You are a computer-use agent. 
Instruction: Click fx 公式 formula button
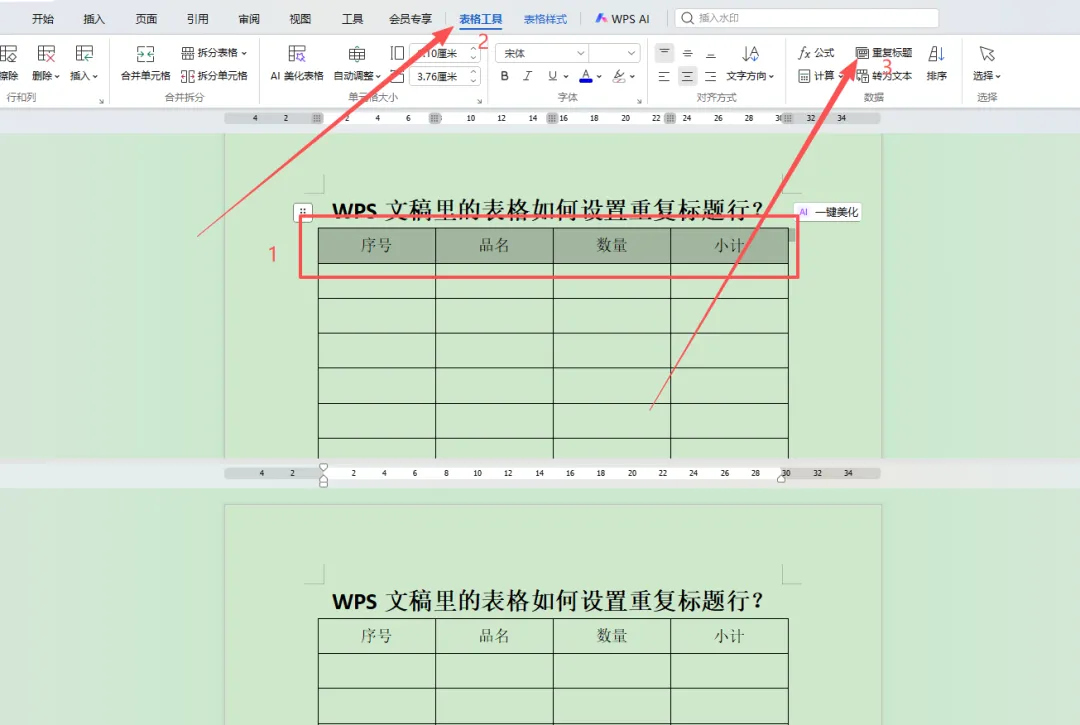816,53
